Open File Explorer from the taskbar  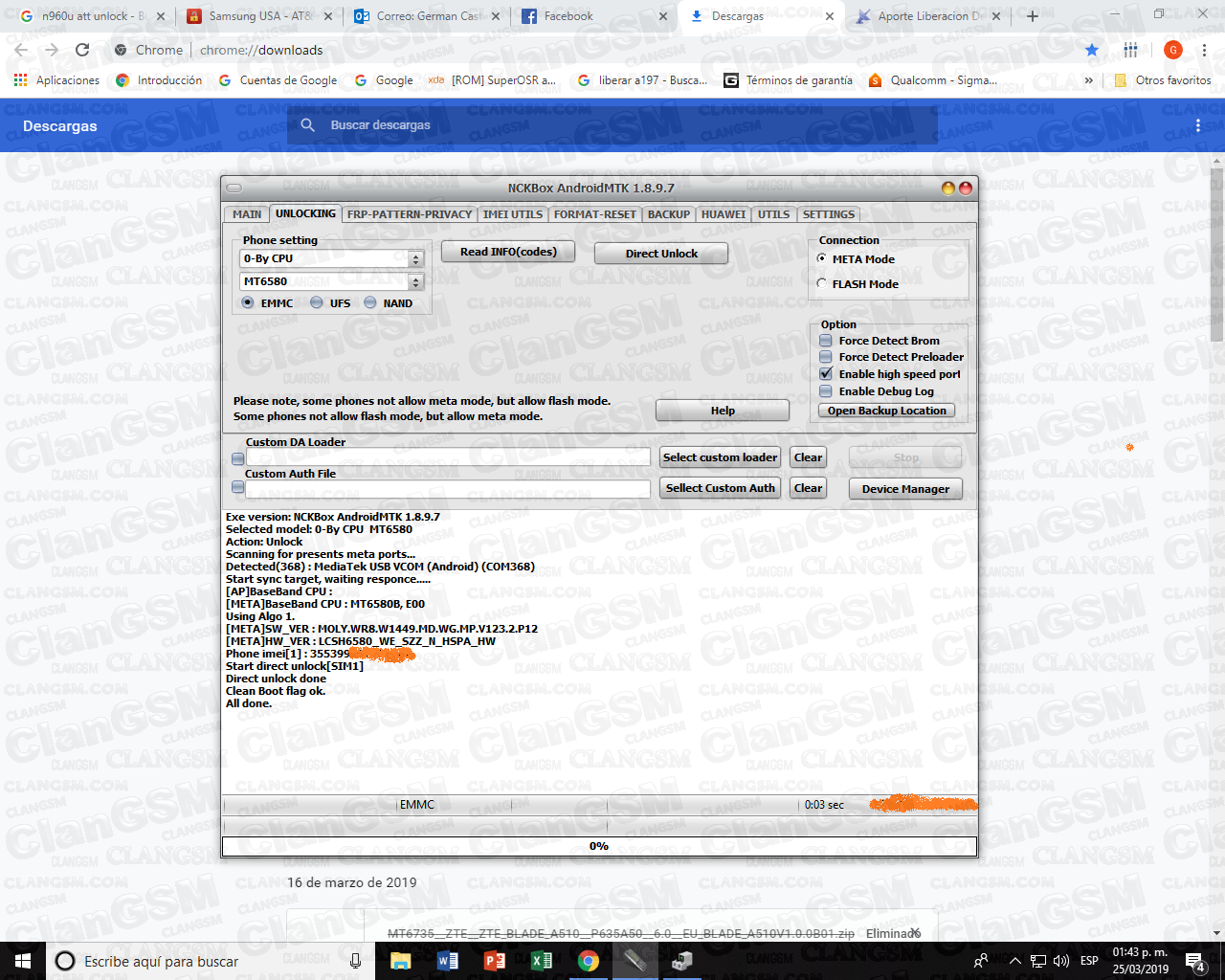(x=401, y=961)
